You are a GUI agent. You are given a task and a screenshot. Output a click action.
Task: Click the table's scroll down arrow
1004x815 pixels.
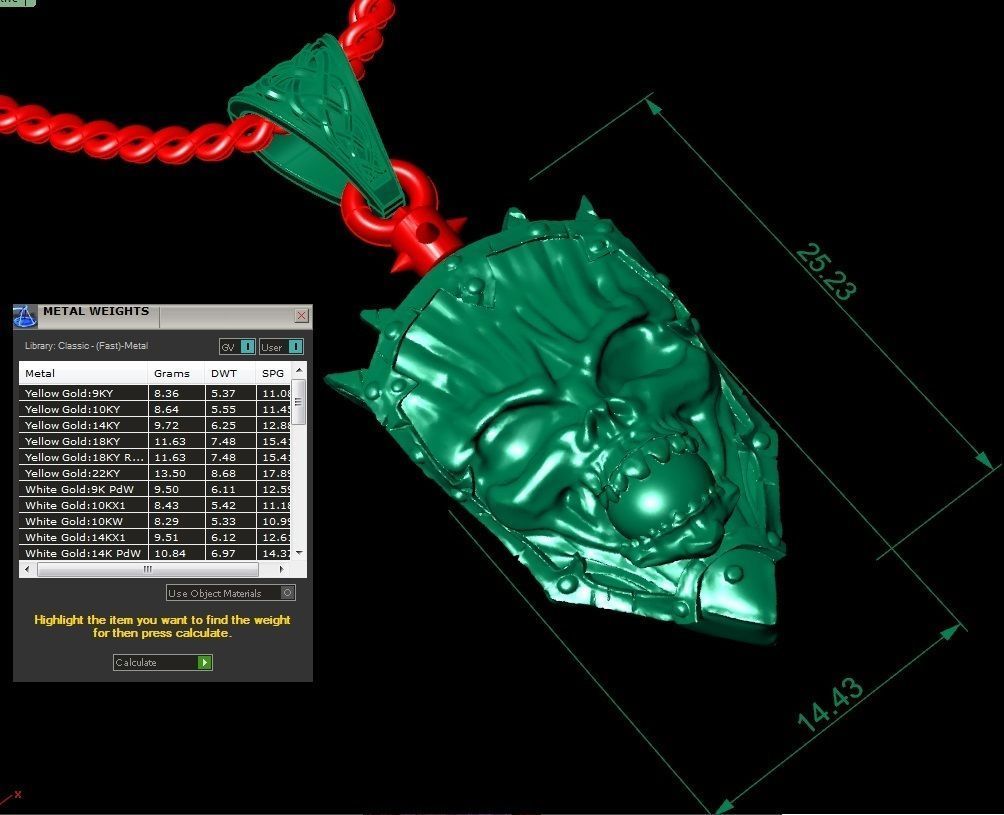pos(299,553)
